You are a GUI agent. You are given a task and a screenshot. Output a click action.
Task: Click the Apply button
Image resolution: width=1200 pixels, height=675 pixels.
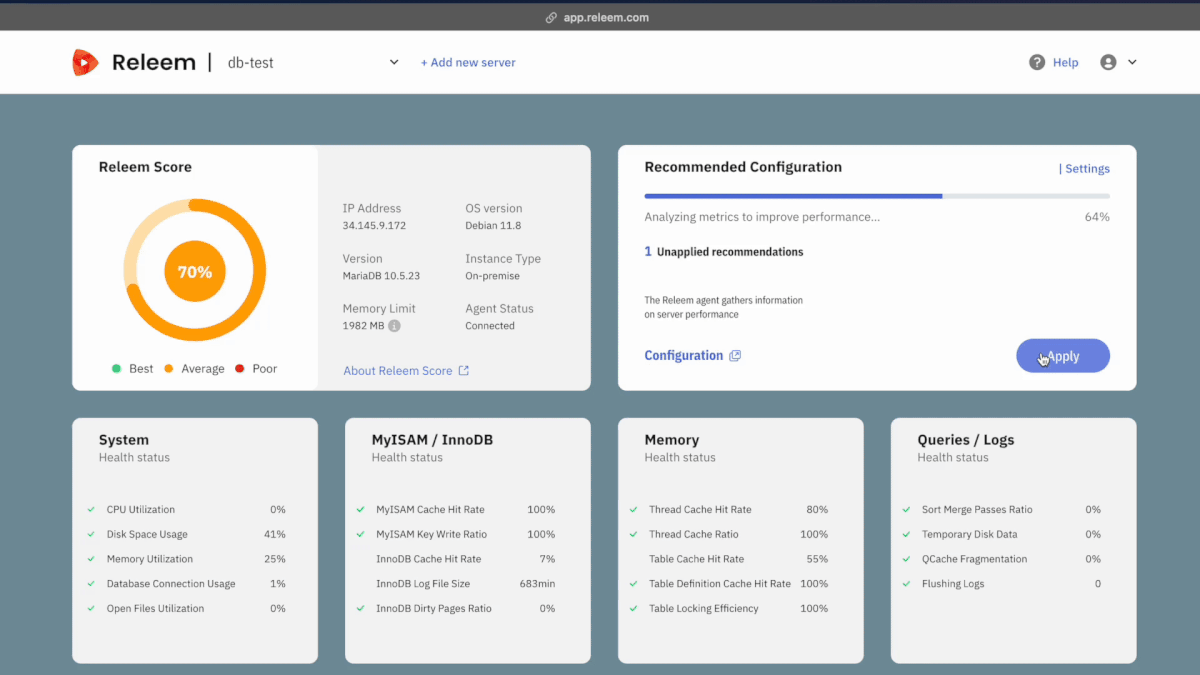1063,355
